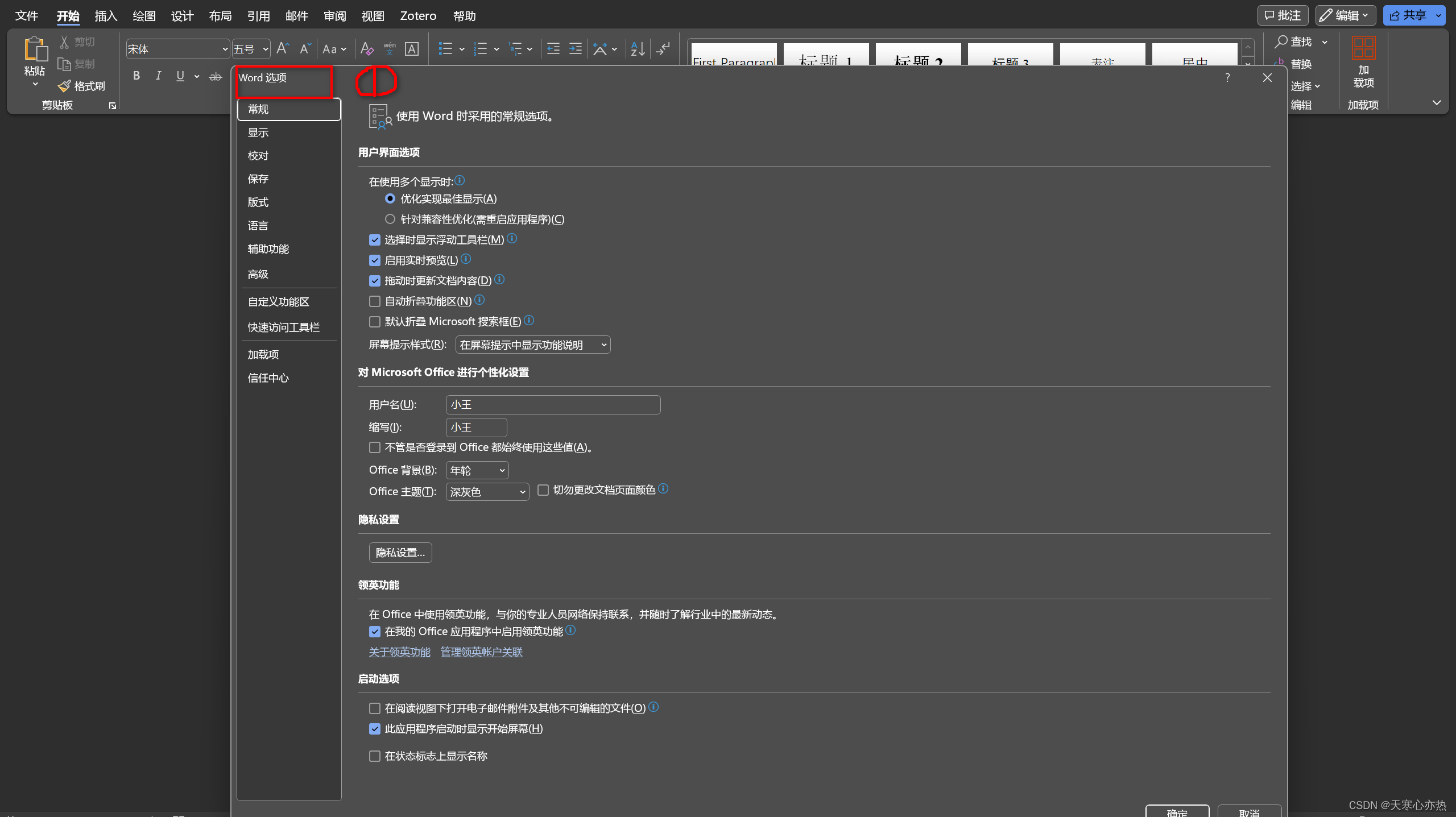Uncheck 启用实时预览 checkbox
Image resolution: width=1456 pixels, height=817 pixels.
pyautogui.click(x=375, y=260)
